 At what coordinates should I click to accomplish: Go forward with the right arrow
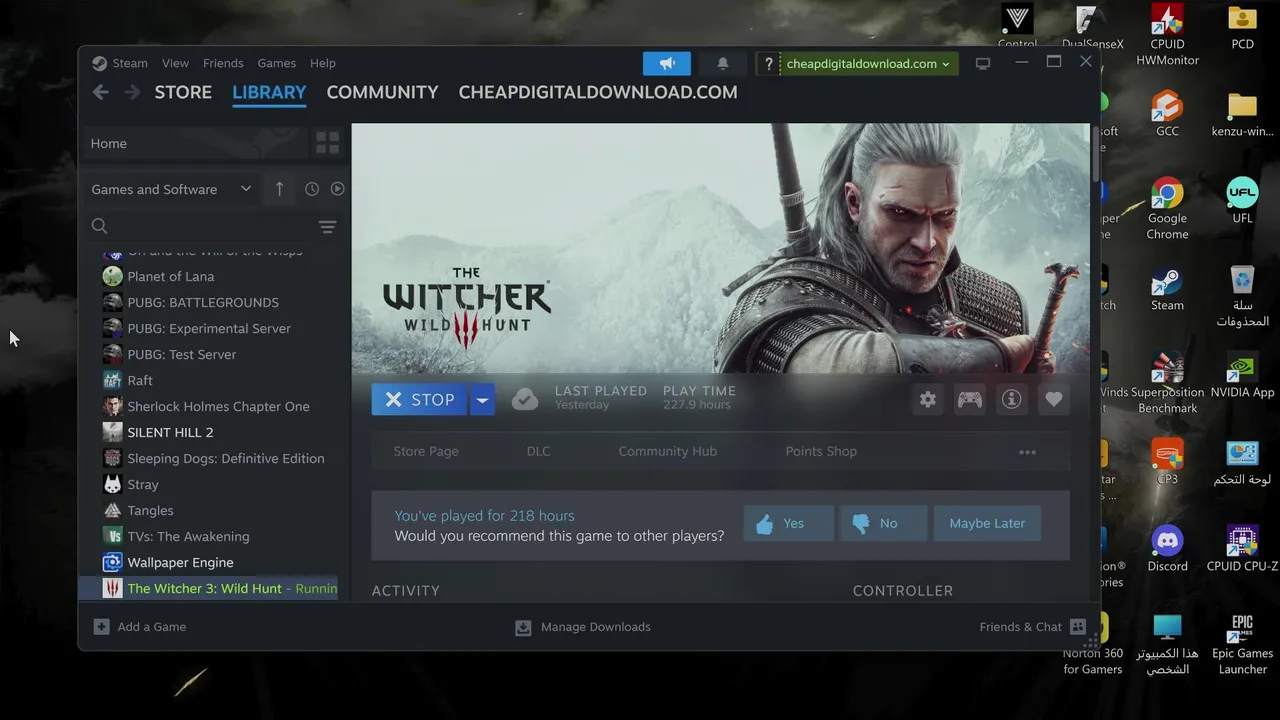[132, 92]
